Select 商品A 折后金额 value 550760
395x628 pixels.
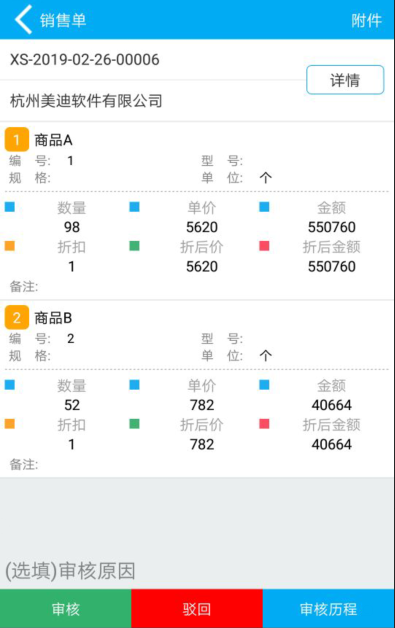click(332, 266)
